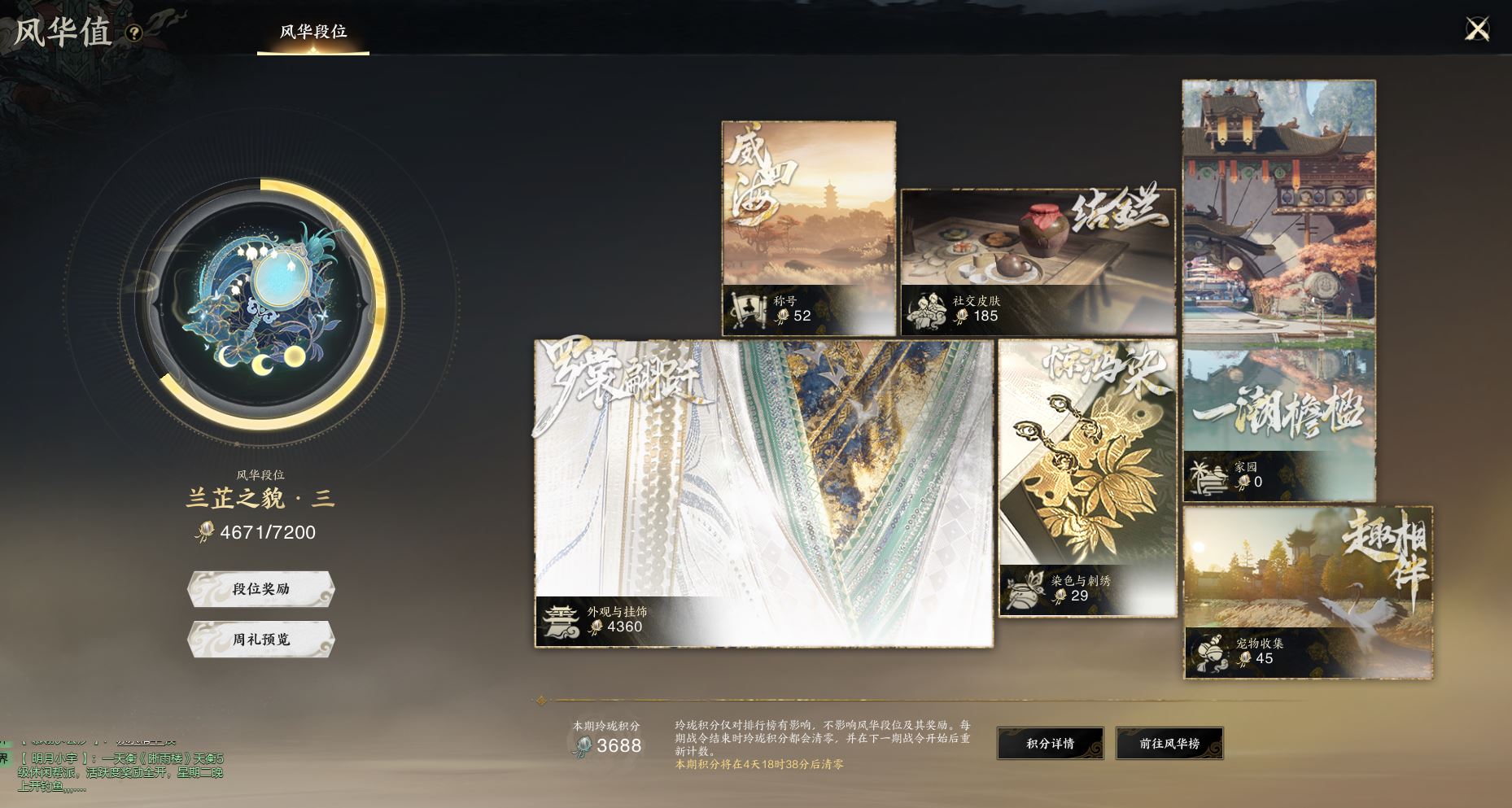Open the 趣相伴 pet collection card
This screenshot has width=1512, height=808.
(x=1308, y=592)
